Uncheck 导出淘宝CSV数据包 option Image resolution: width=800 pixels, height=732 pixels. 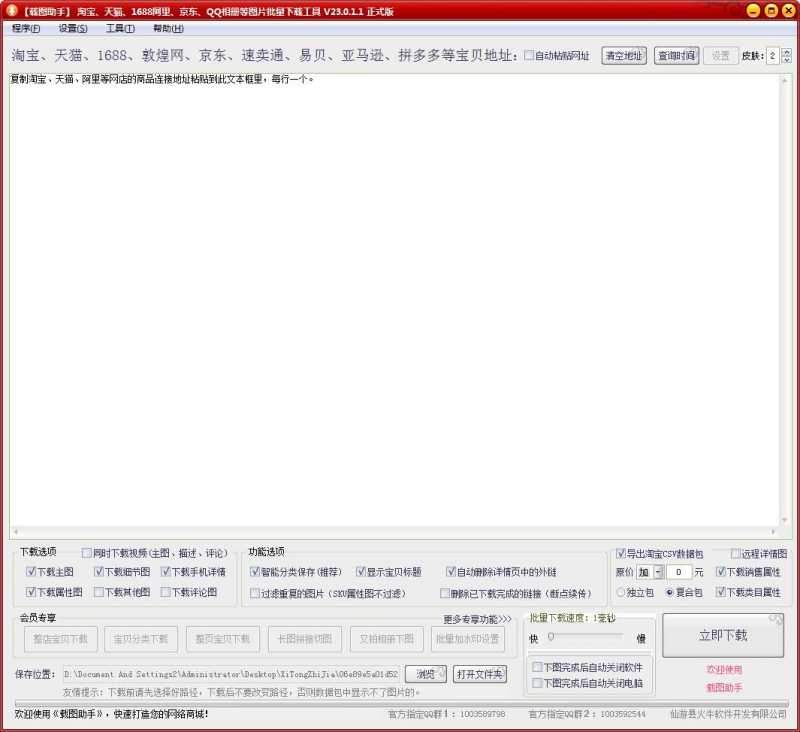621,553
